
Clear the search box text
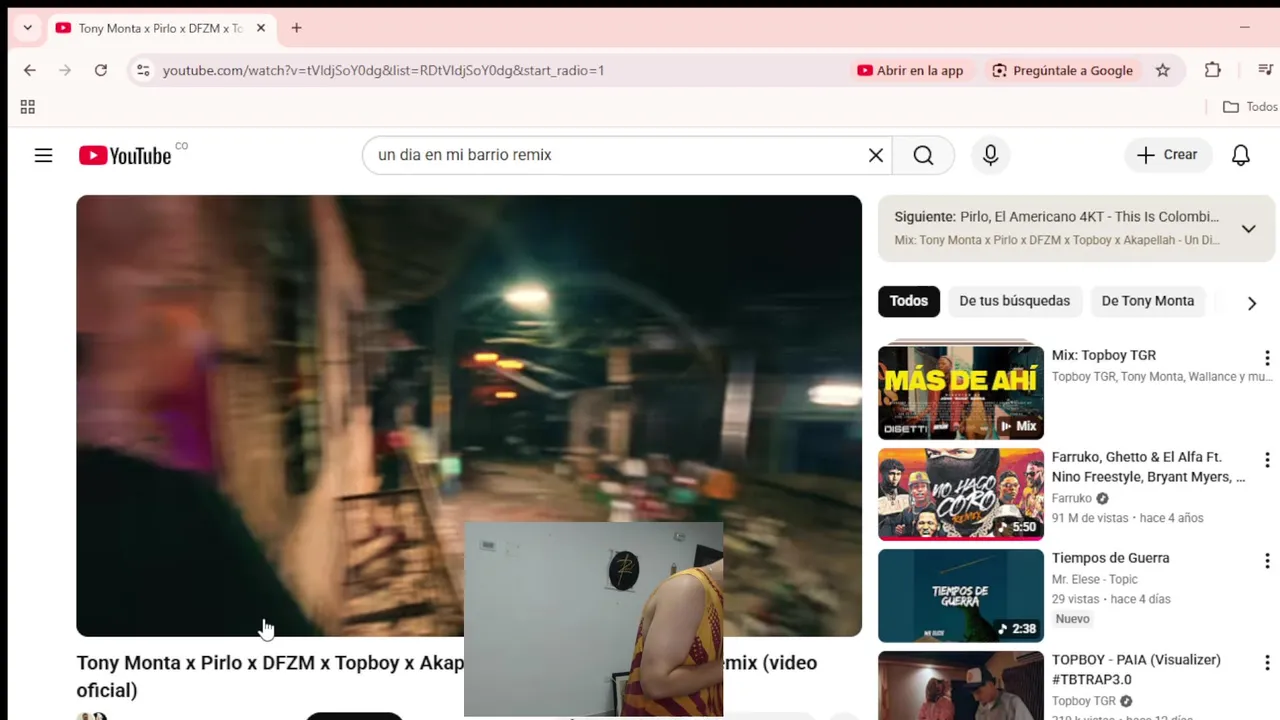(x=875, y=155)
